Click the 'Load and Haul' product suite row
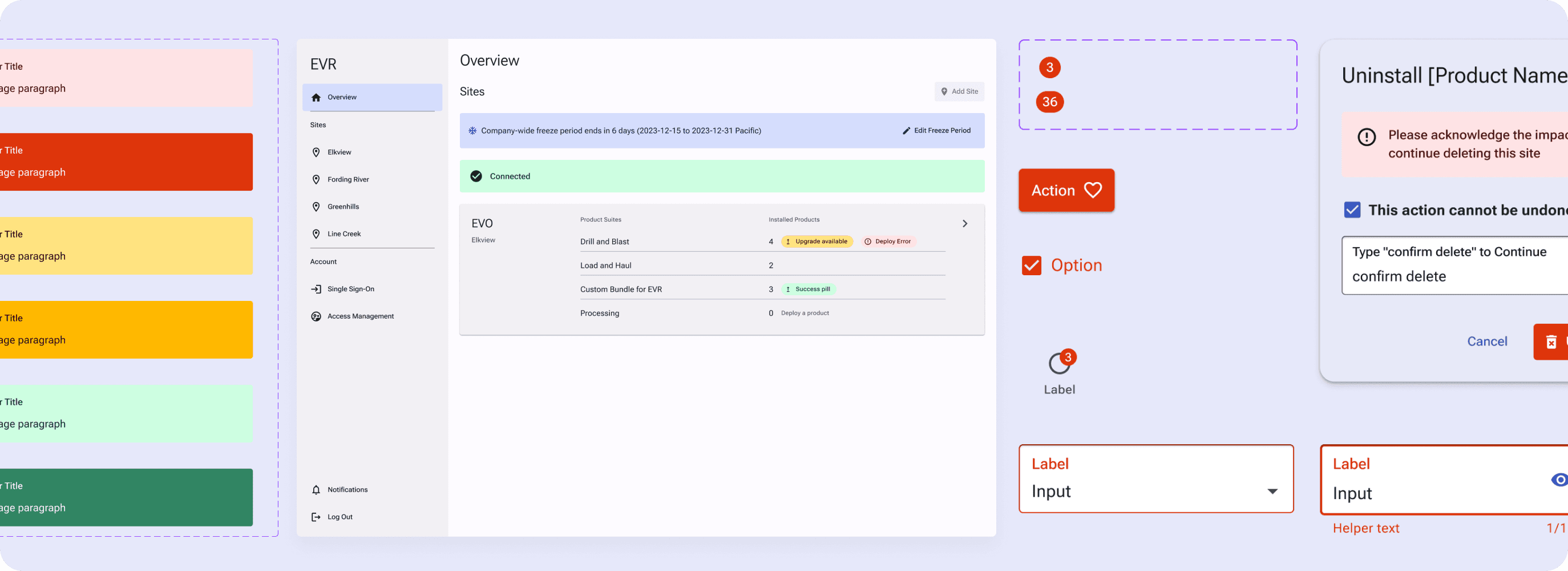Image resolution: width=1568 pixels, height=571 pixels. tap(763, 266)
